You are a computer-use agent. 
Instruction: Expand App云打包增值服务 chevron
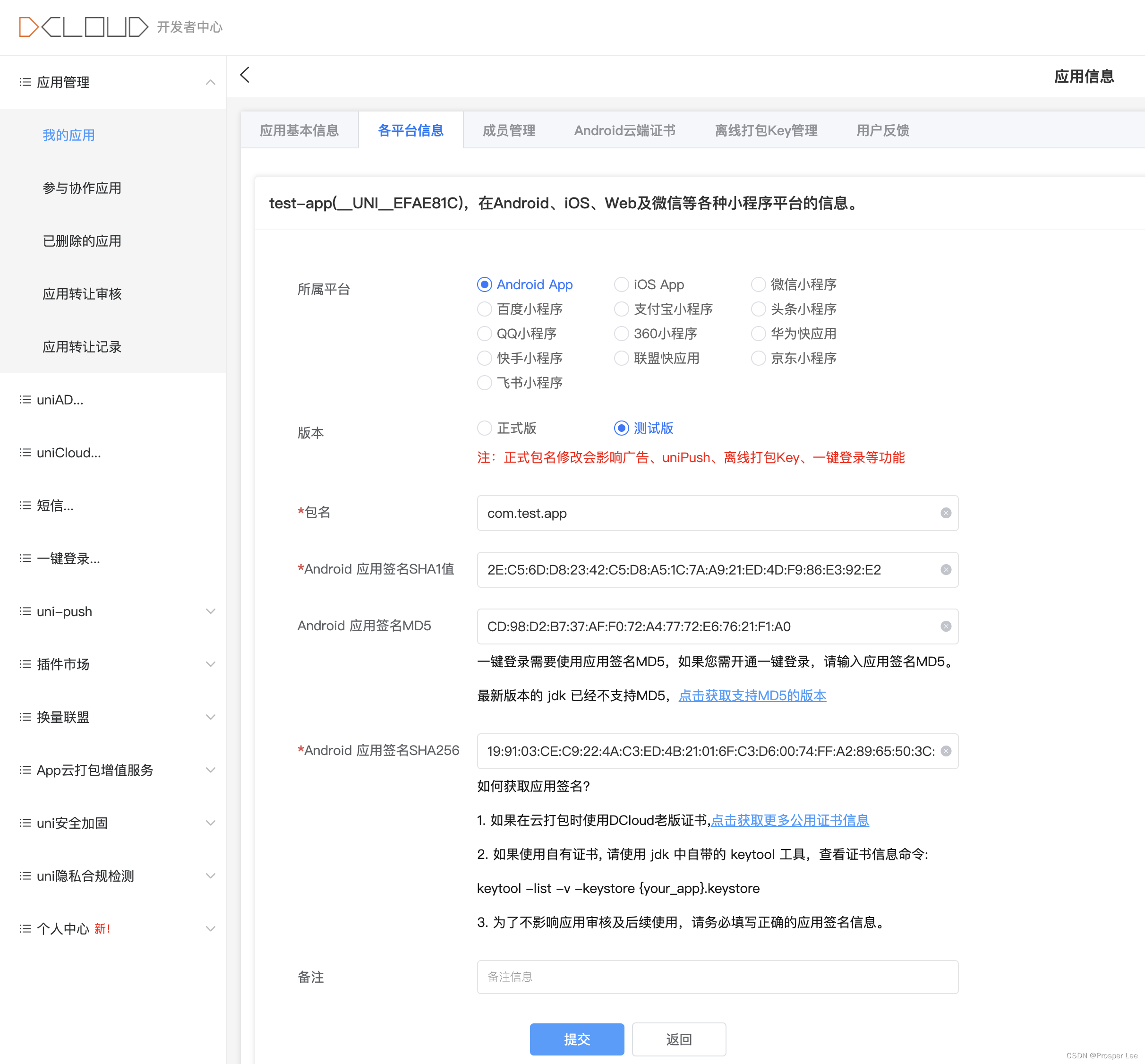(211, 771)
